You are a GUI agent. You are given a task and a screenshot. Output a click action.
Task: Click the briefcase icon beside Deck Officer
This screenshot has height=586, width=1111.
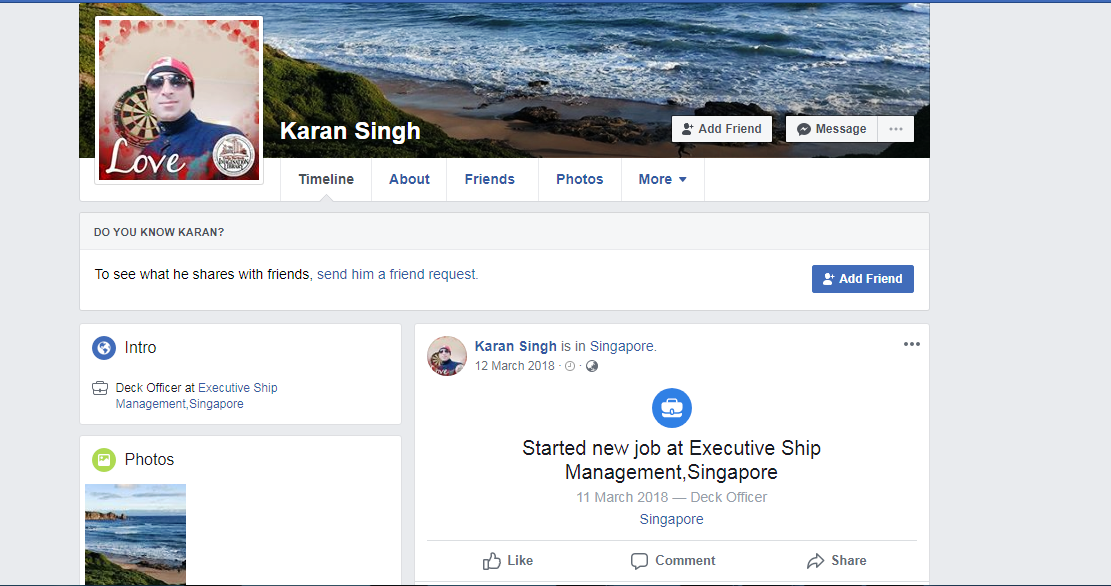[100, 388]
